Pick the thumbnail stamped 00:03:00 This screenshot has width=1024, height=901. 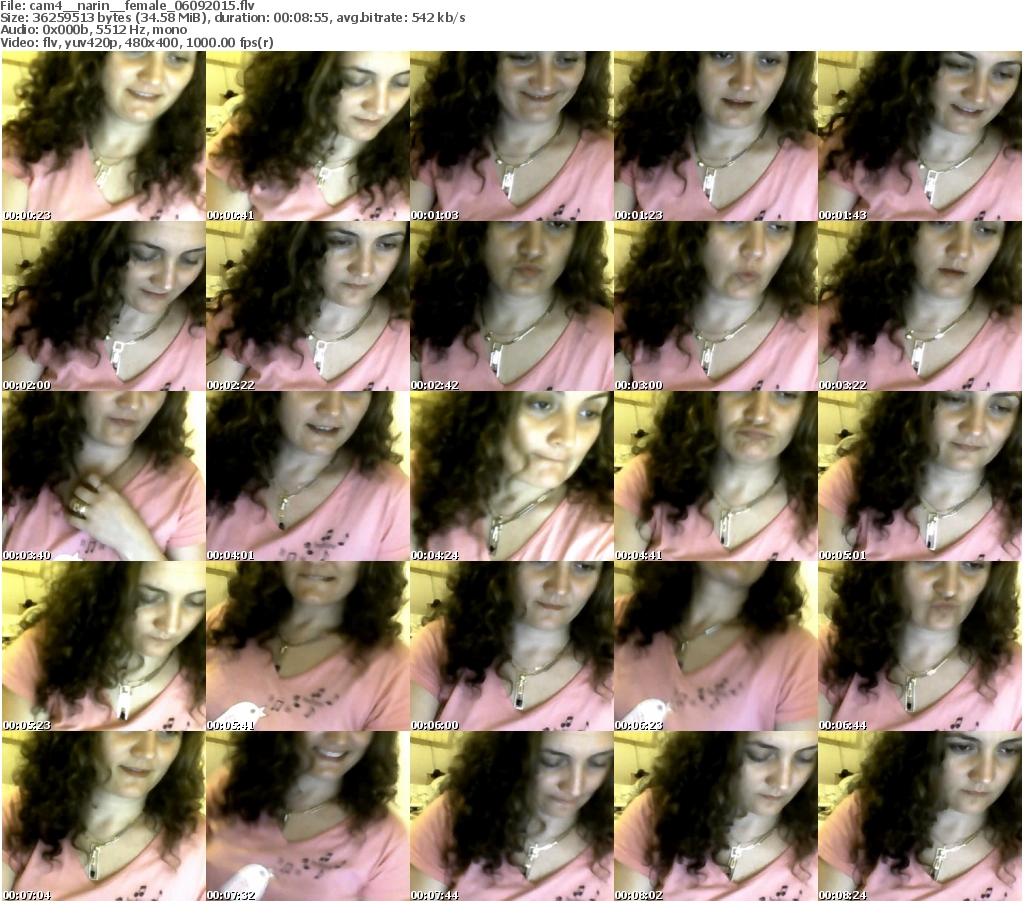click(x=715, y=306)
